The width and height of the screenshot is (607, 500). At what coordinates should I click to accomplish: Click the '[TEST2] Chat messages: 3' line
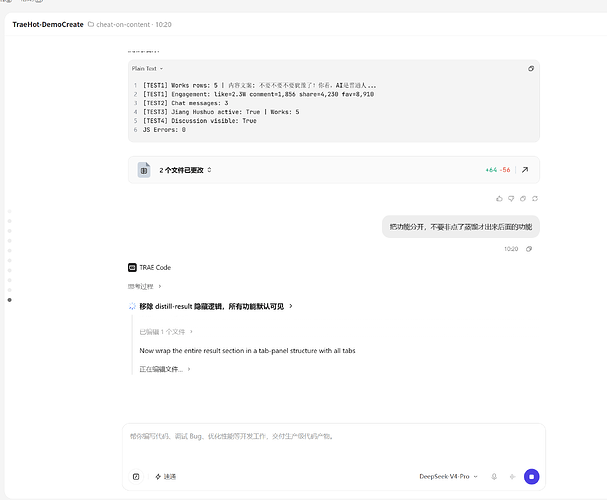click(185, 103)
